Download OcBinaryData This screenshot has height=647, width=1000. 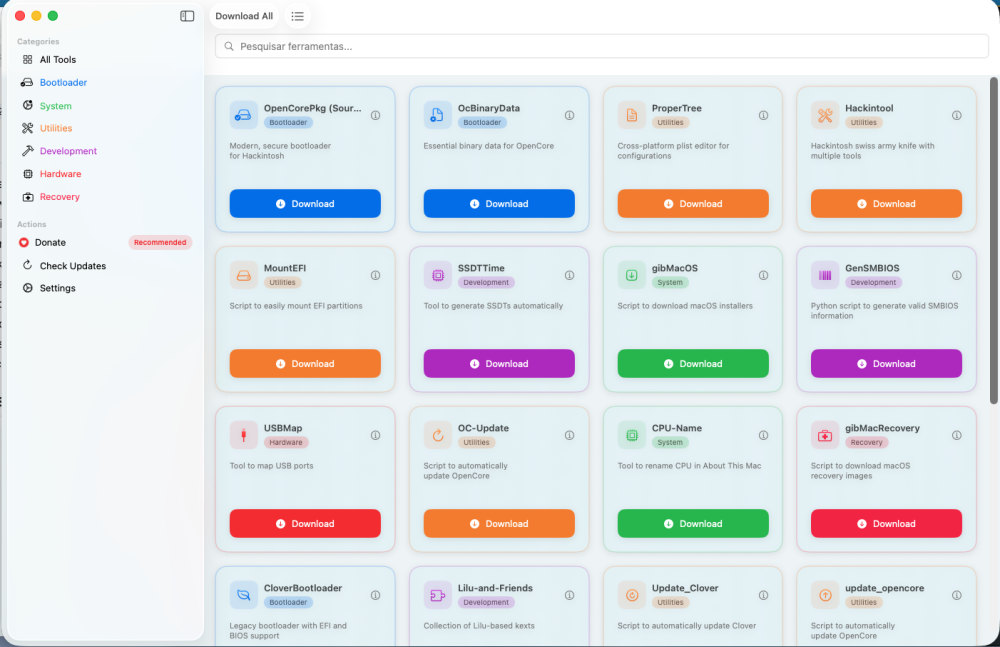499,204
